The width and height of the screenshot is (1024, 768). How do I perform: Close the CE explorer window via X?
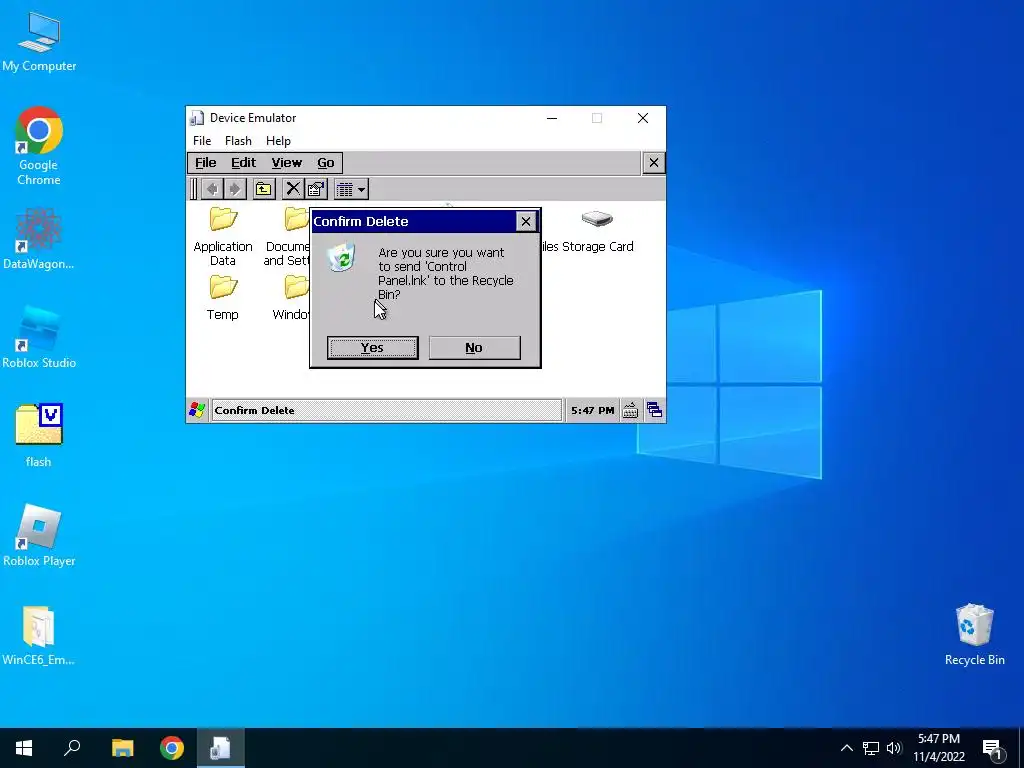click(x=654, y=163)
